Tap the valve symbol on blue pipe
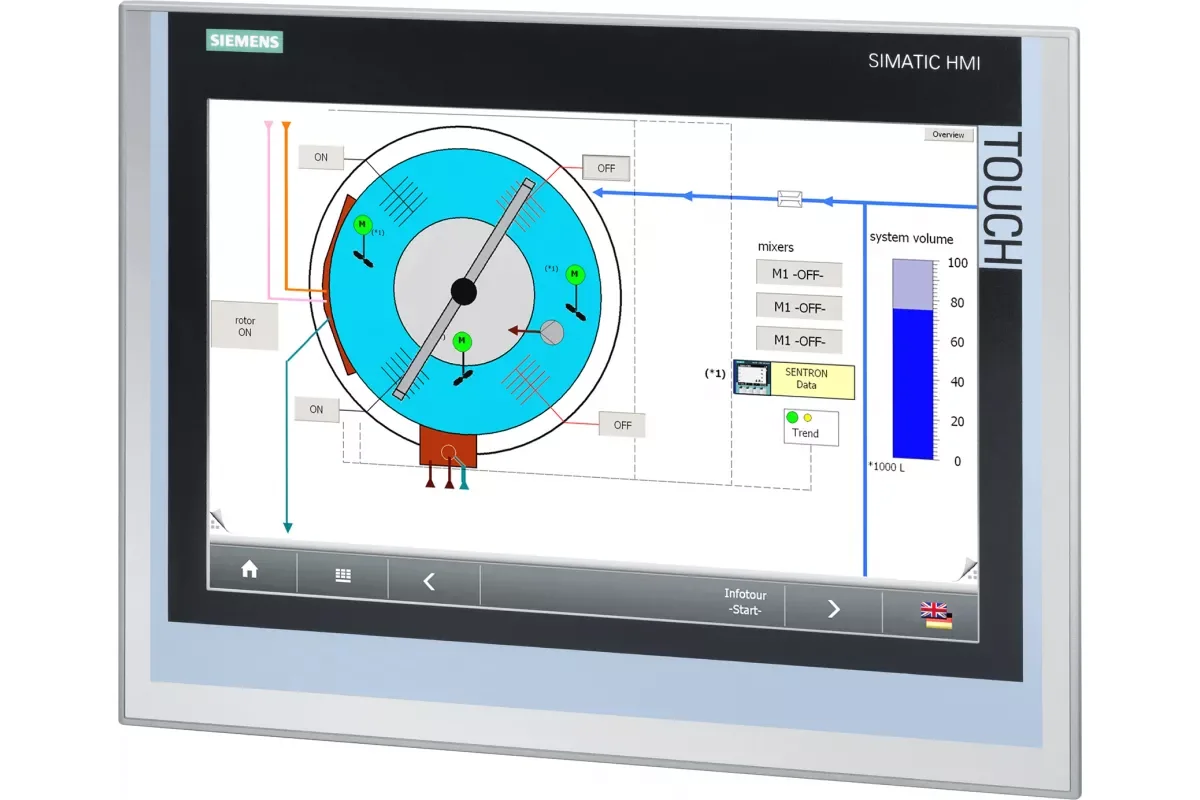This screenshot has height=800, width=1200. 790,198
